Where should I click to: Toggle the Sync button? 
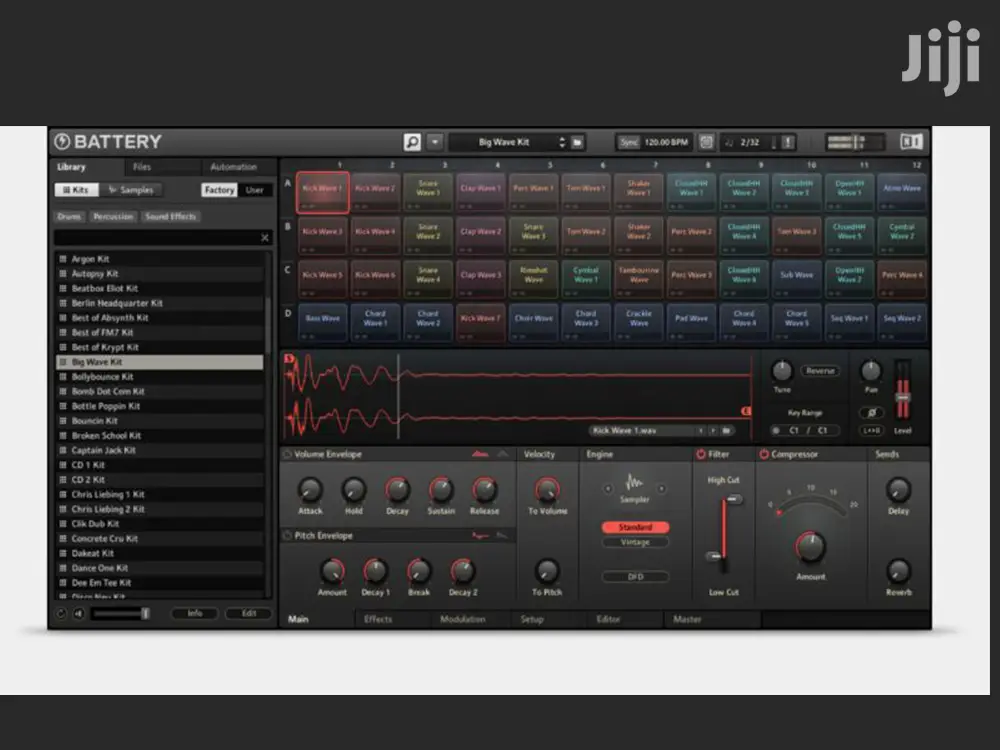click(x=628, y=142)
